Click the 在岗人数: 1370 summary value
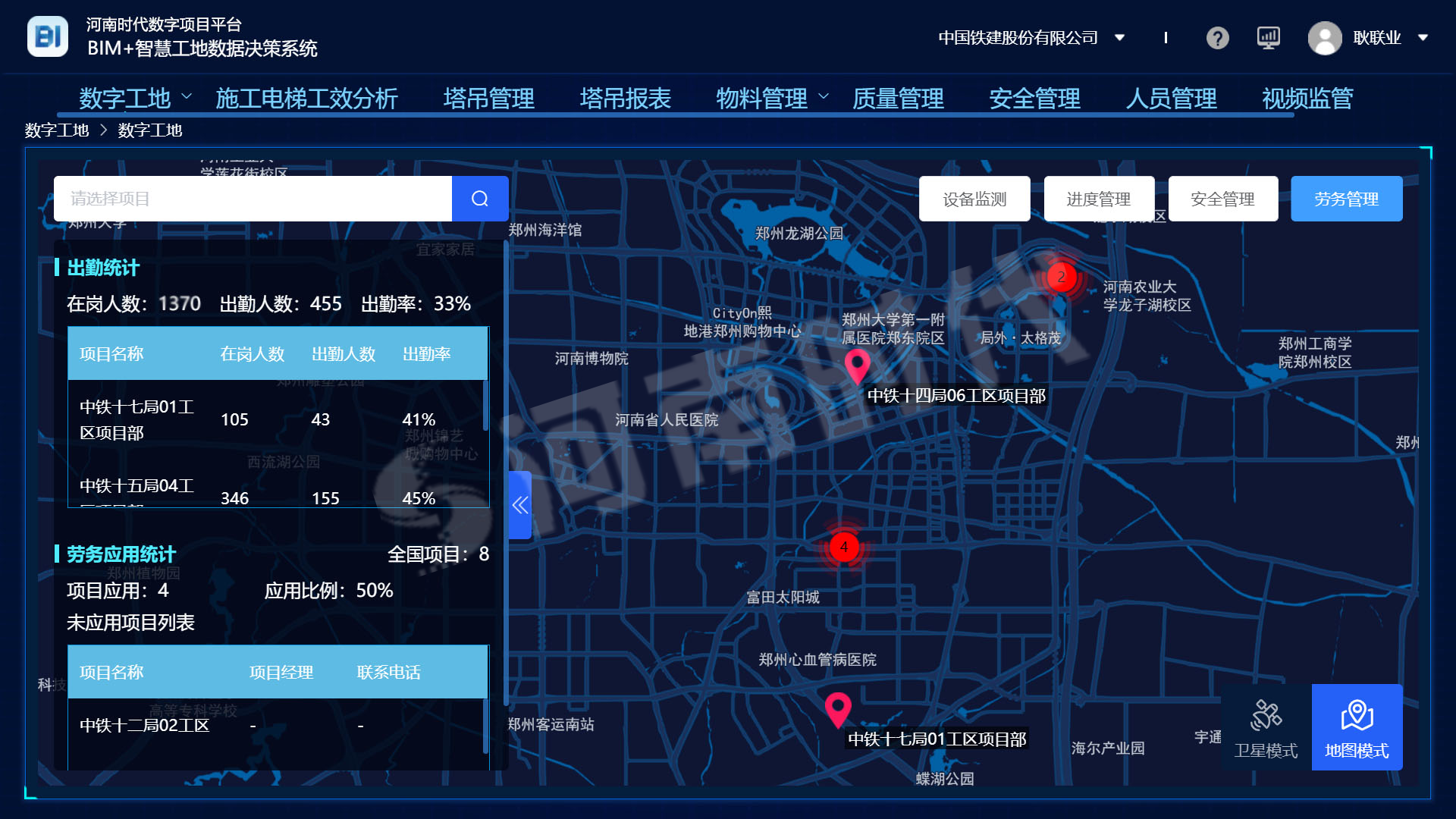The image size is (1456, 819). (x=133, y=304)
